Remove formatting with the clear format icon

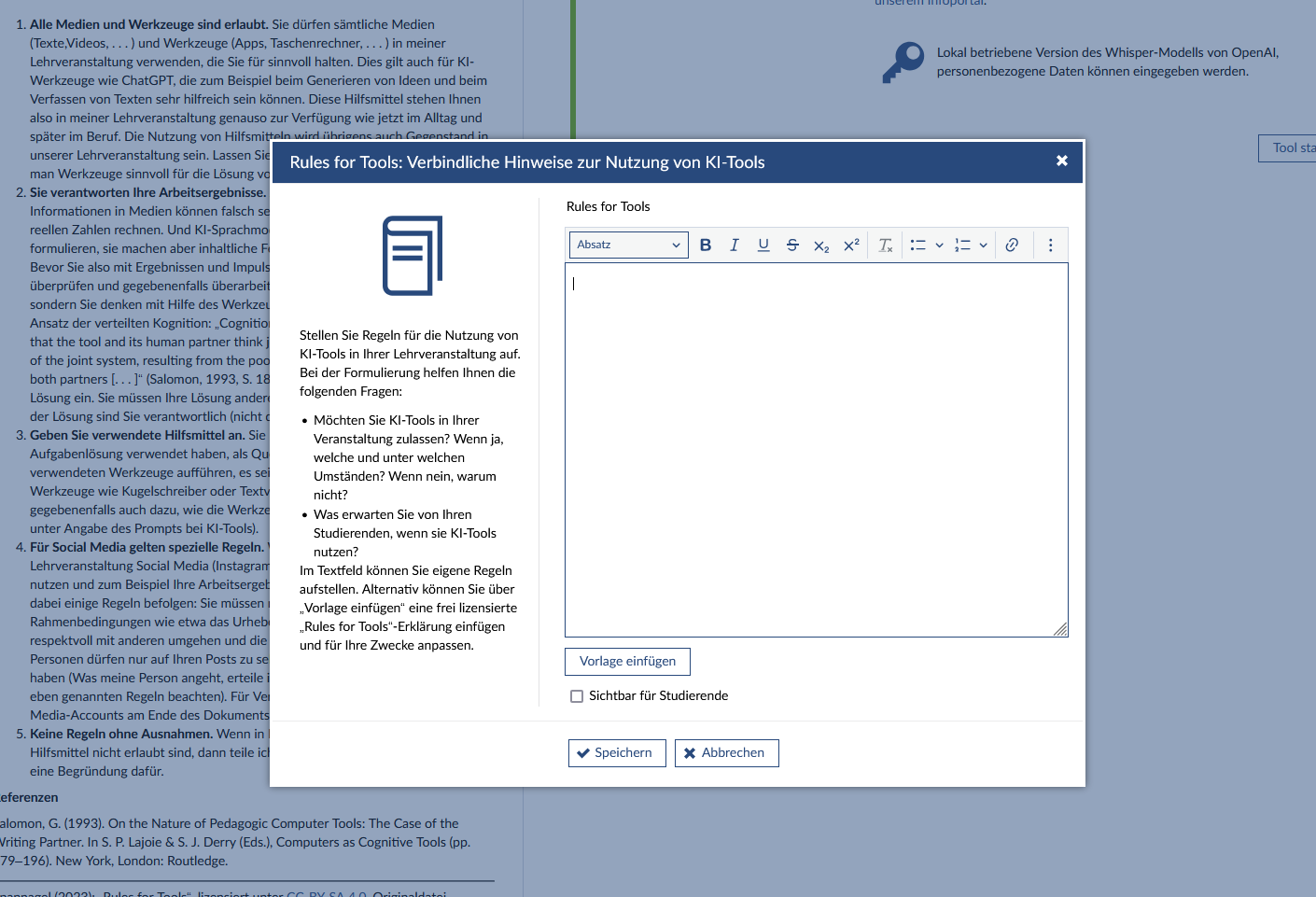coord(886,245)
